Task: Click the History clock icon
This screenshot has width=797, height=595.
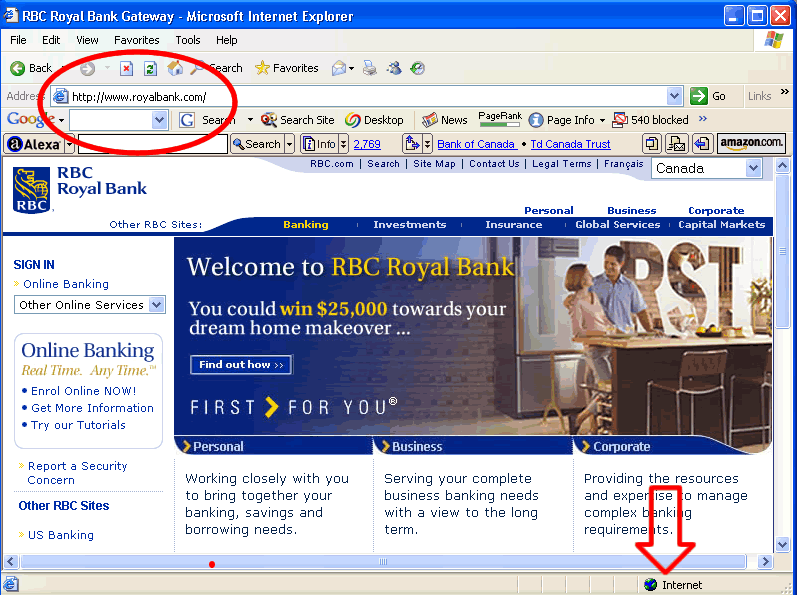Action: pyautogui.click(x=417, y=68)
